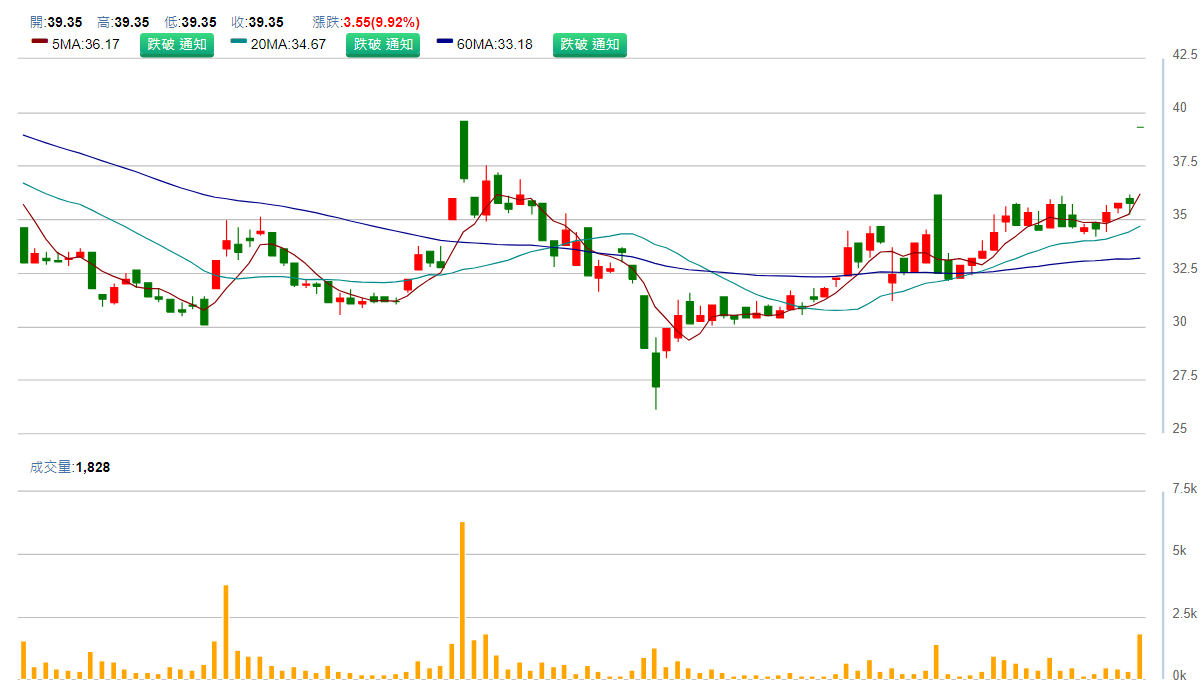Hit the 跌破 通知 button beside 60MA
The image size is (1204, 687).
[590, 45]
